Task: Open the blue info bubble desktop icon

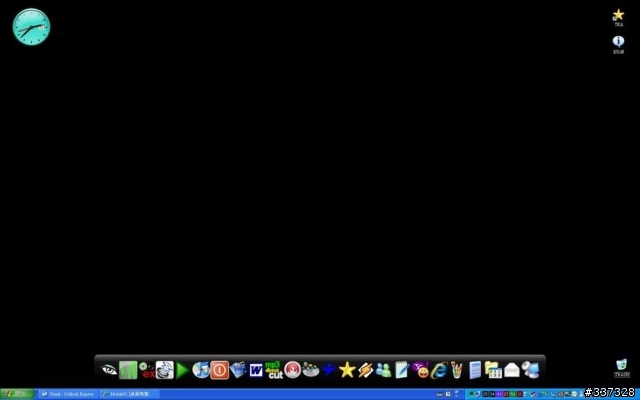Action: [x=618, y=44]
